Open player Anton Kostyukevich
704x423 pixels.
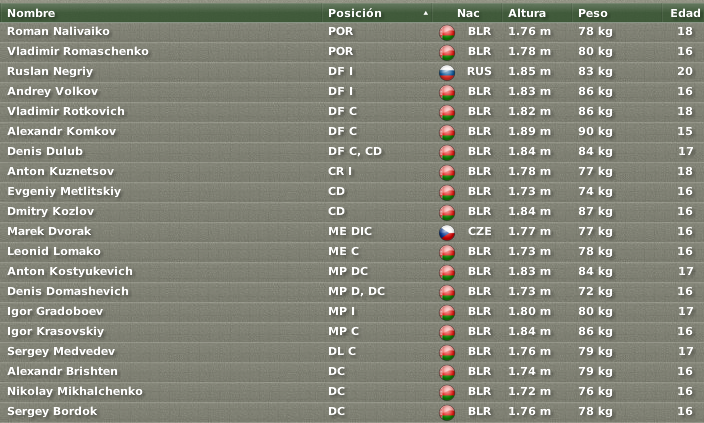pos(70,271)
